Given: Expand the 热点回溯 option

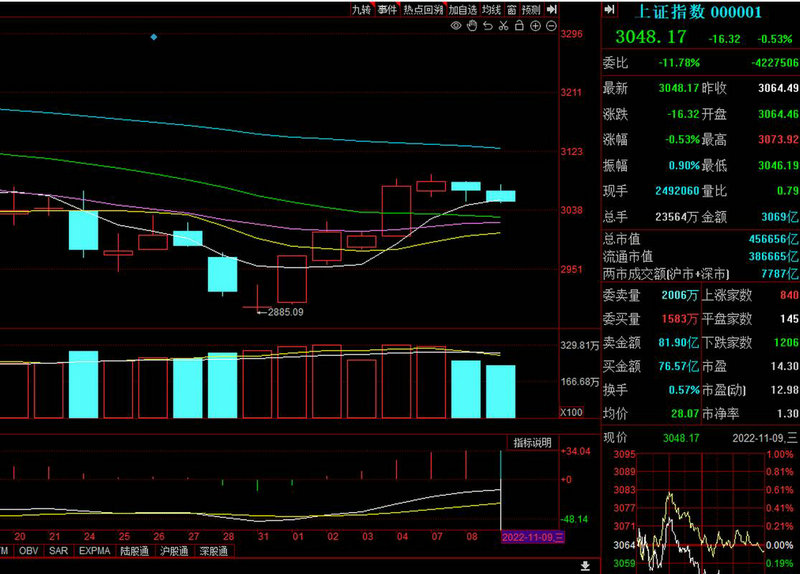Looking at the screenshot, I should [423, 9].
